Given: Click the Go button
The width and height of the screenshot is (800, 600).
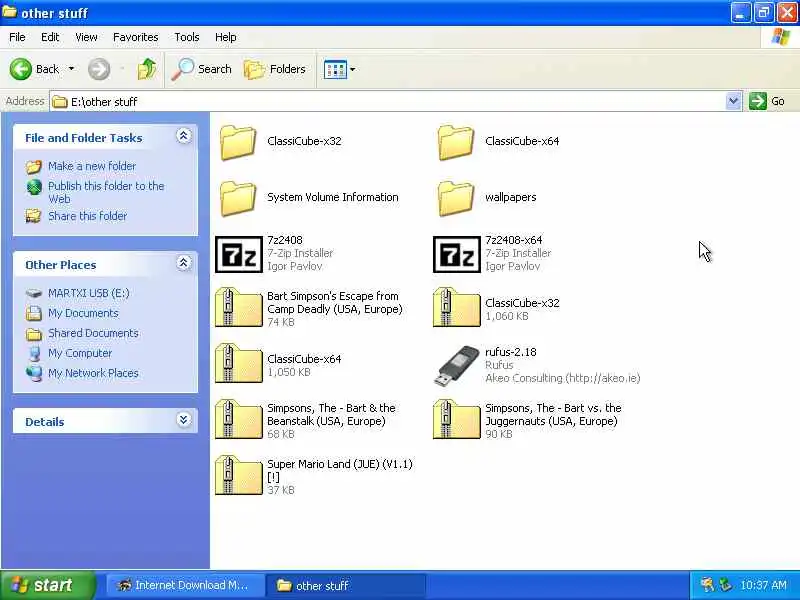Looking at the screenshot, I should pyautogui.click(x=767, y=101).
